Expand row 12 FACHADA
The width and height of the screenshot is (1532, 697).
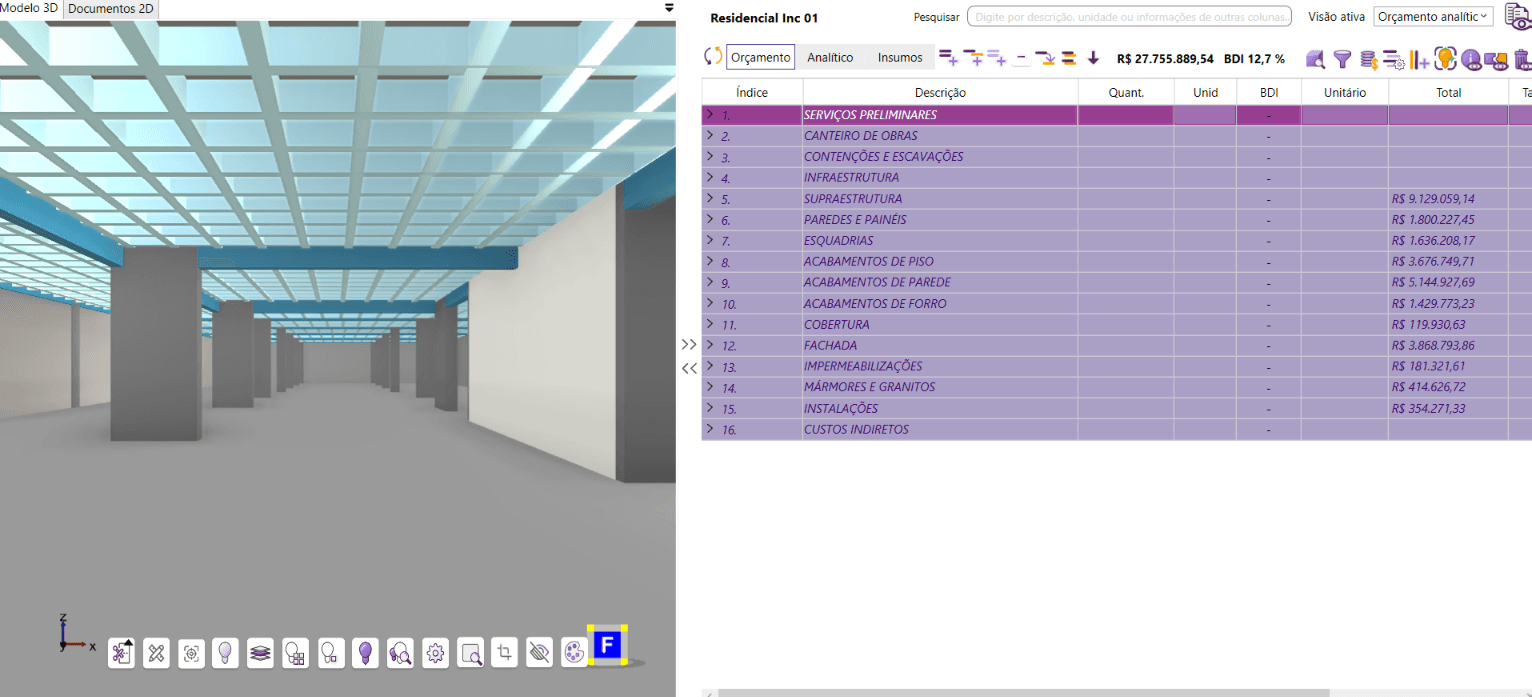[x=710, y=345]
